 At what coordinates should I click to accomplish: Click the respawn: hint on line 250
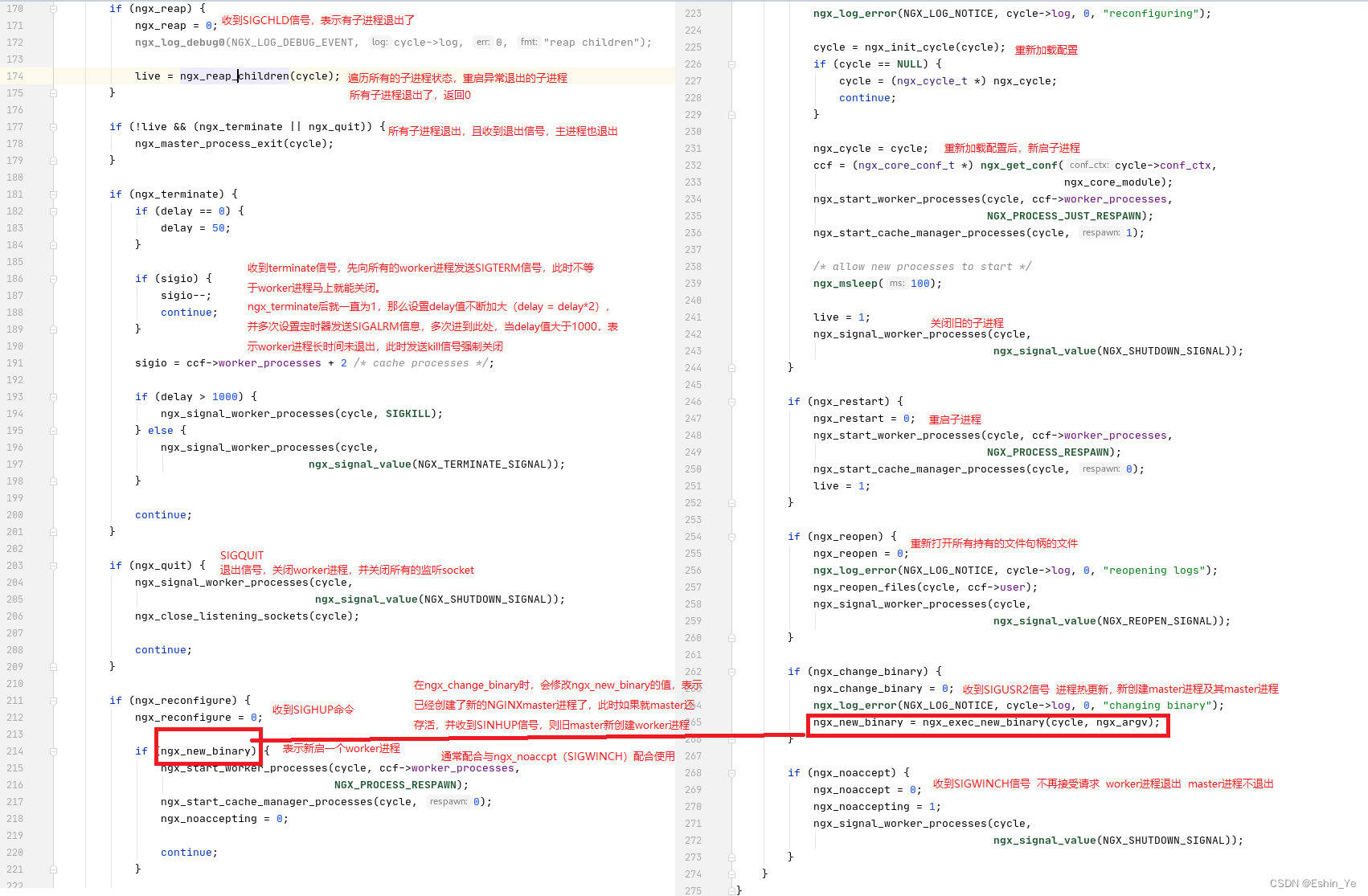pyautogui.click(x=1100, y=469)
